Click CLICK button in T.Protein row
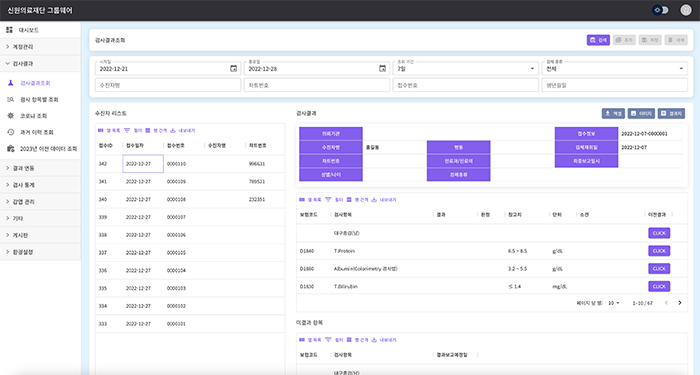Screen dimensions: 700x375 click(x=659, y=251)
